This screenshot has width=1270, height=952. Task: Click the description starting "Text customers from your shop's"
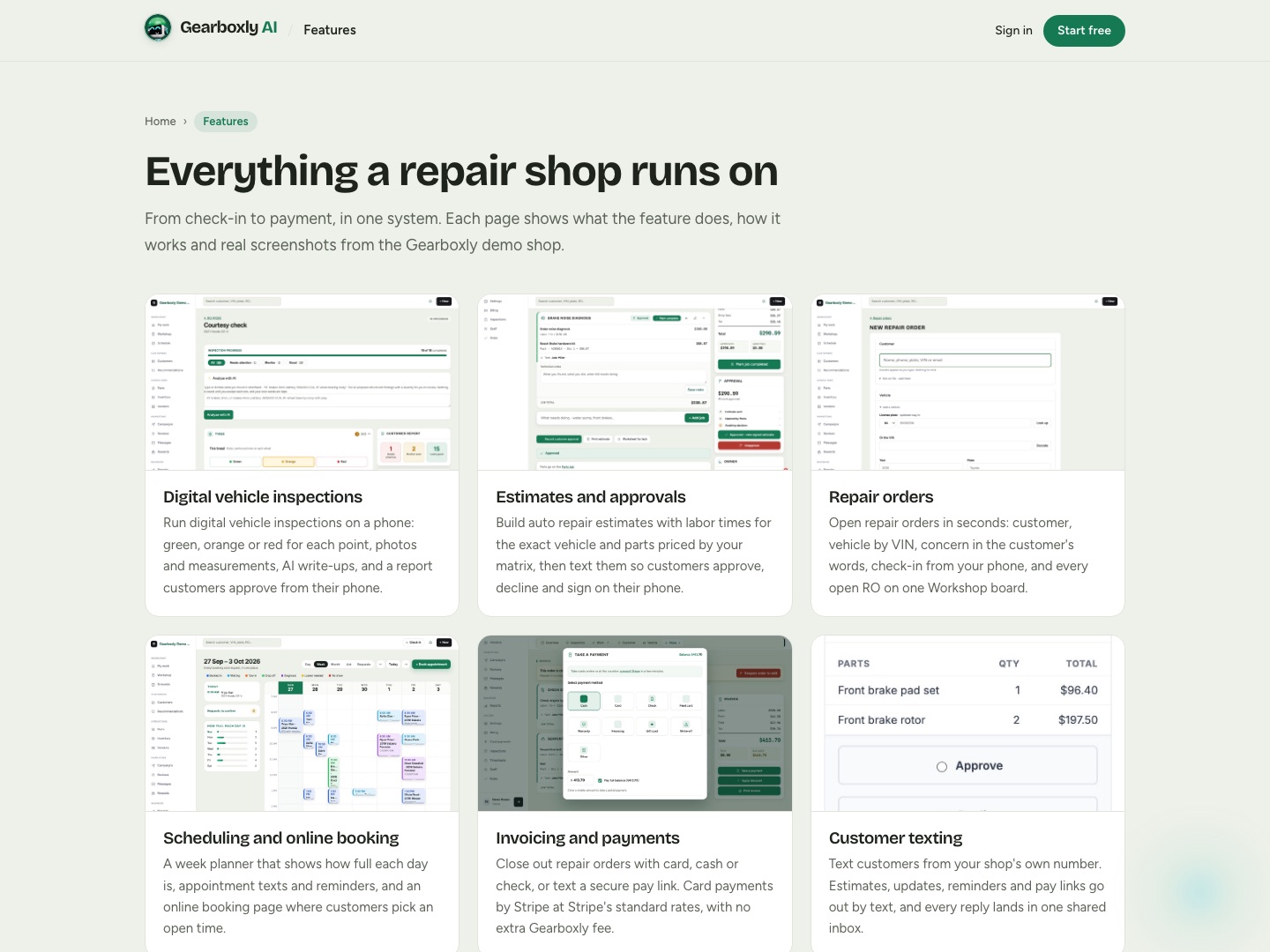click(967, 896)
